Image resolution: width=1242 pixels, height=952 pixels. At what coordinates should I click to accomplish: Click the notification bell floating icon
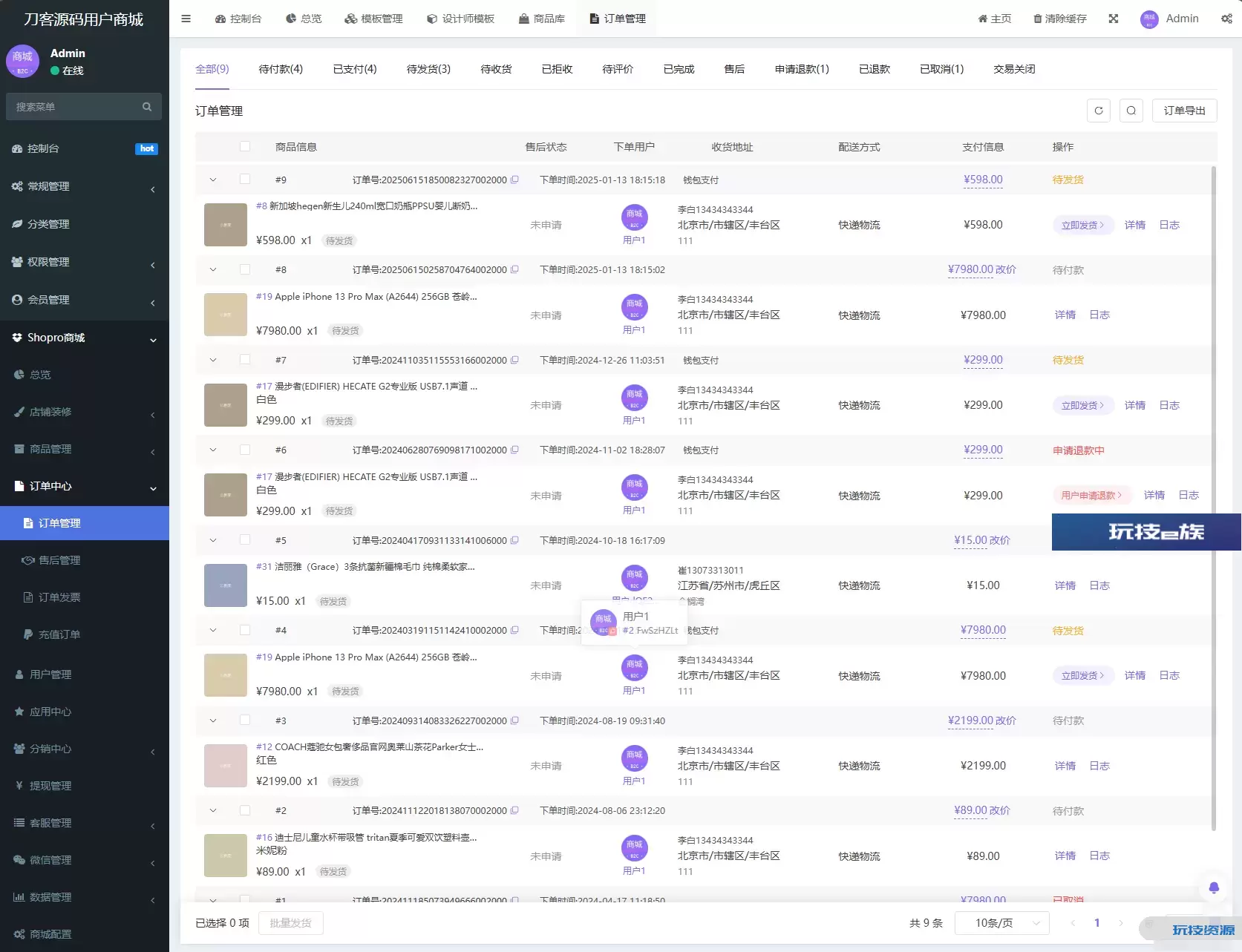coord(1214,887)
